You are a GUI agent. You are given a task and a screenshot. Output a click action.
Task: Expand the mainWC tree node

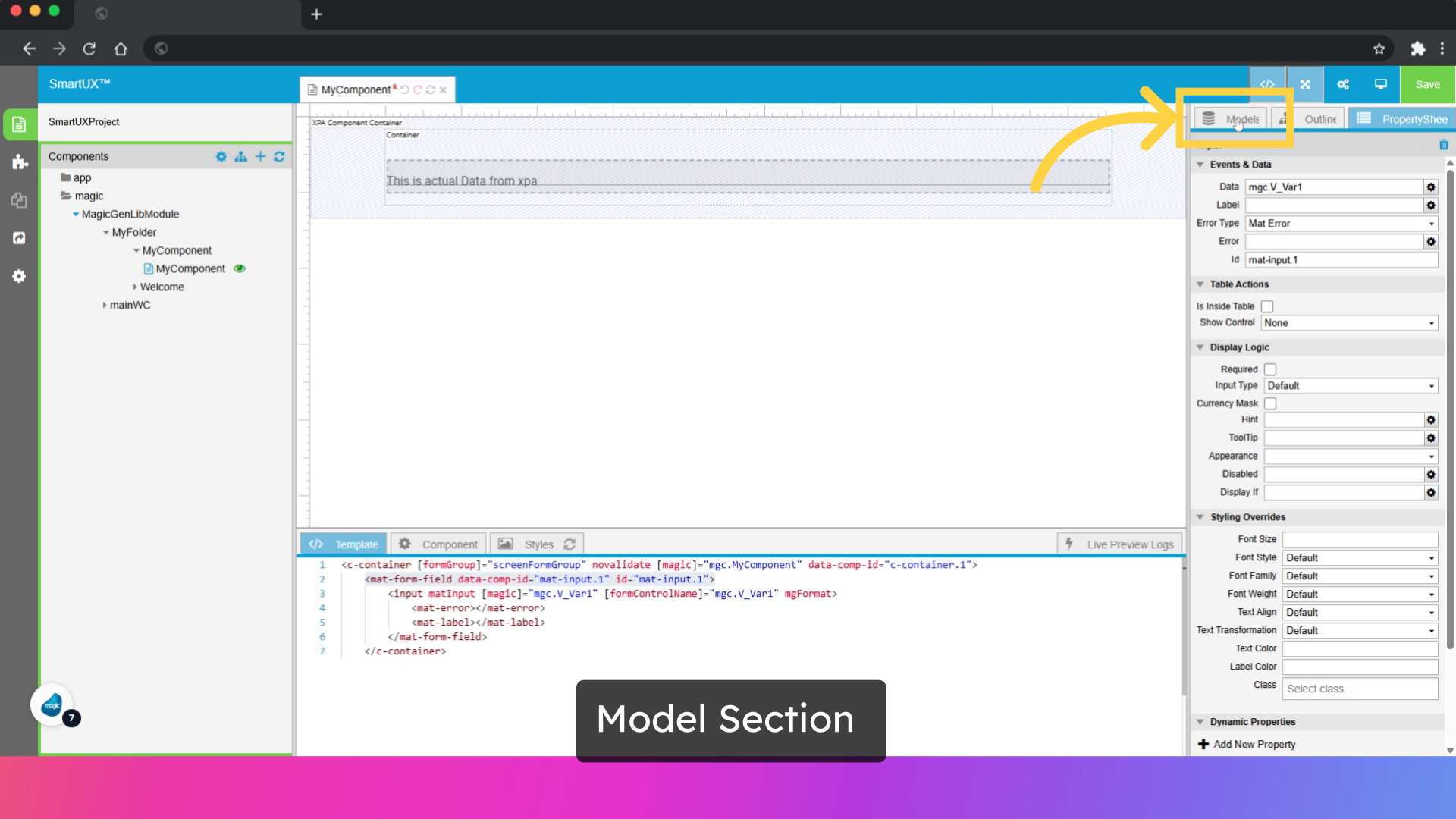[x=105, y=305]
